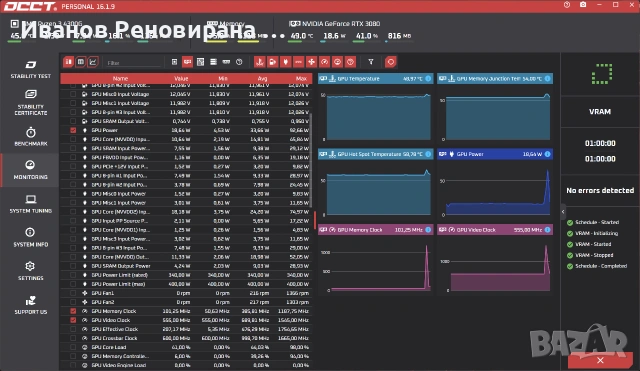
Task: Uncheck the GPU Video Clock checkbox
Action: click(x=73, y=320)
